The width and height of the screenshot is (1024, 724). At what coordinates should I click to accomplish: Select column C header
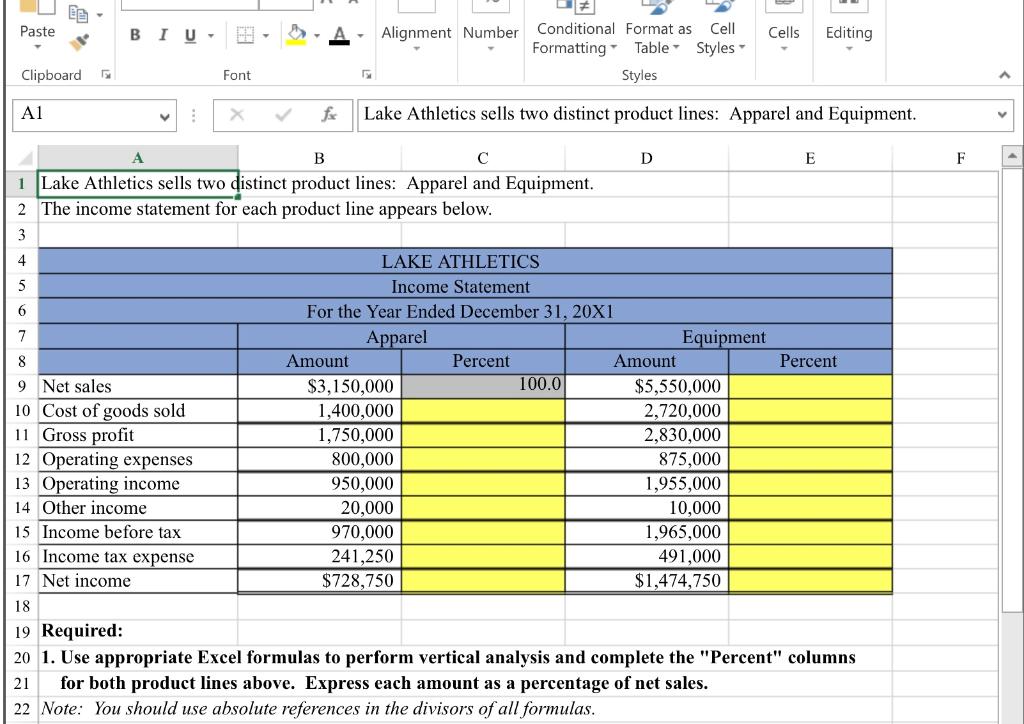(483, 158)
